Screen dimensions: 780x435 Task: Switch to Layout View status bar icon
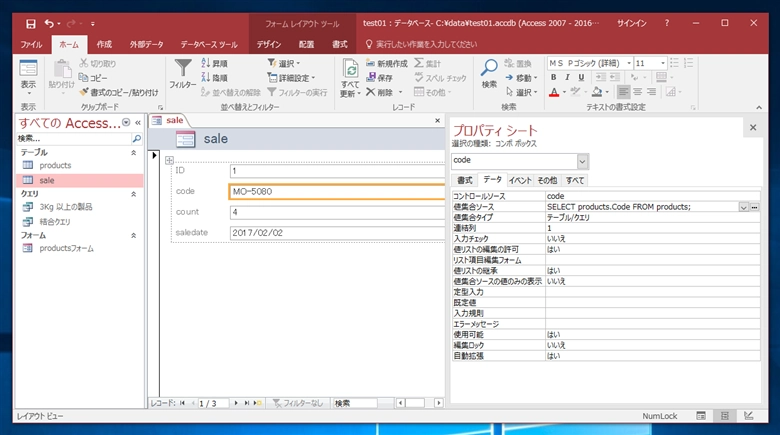[x=725, y=416]
